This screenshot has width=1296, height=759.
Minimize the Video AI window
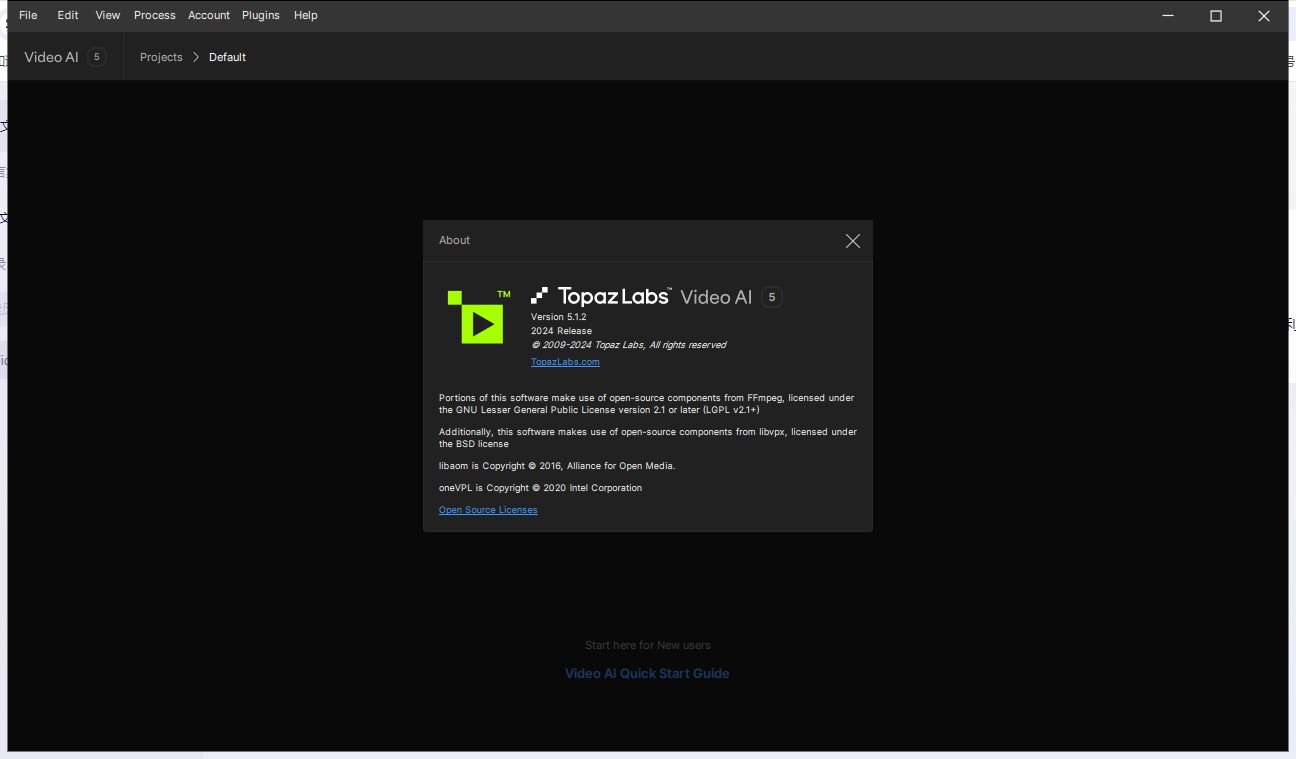1168,15
